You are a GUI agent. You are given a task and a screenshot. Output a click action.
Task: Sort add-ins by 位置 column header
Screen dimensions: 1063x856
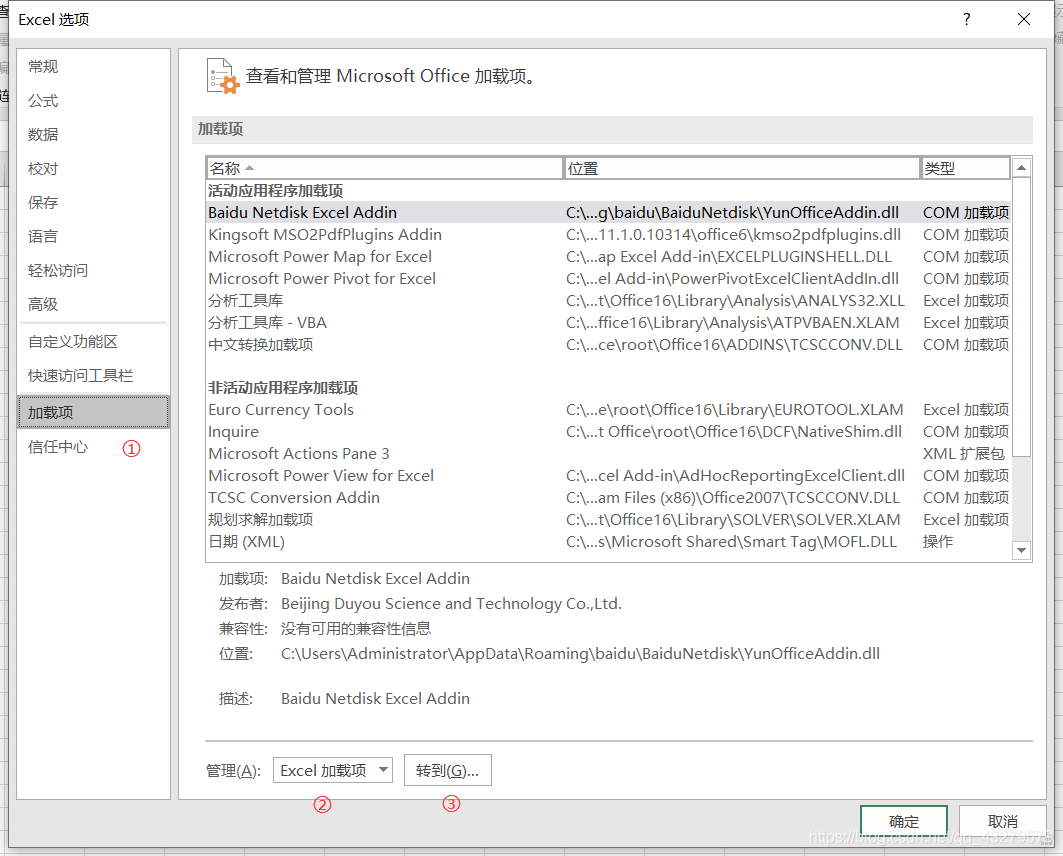pos(742,168)
